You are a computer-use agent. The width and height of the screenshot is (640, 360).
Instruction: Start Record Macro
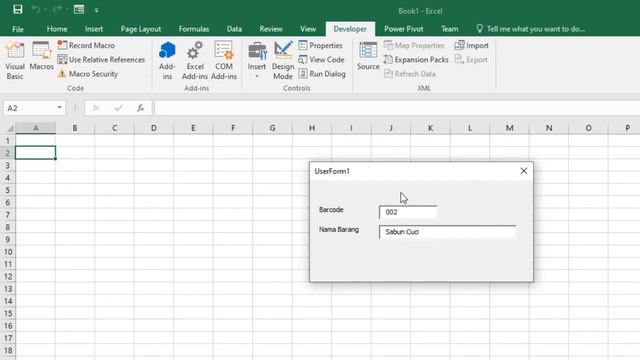tap(86, 45)
